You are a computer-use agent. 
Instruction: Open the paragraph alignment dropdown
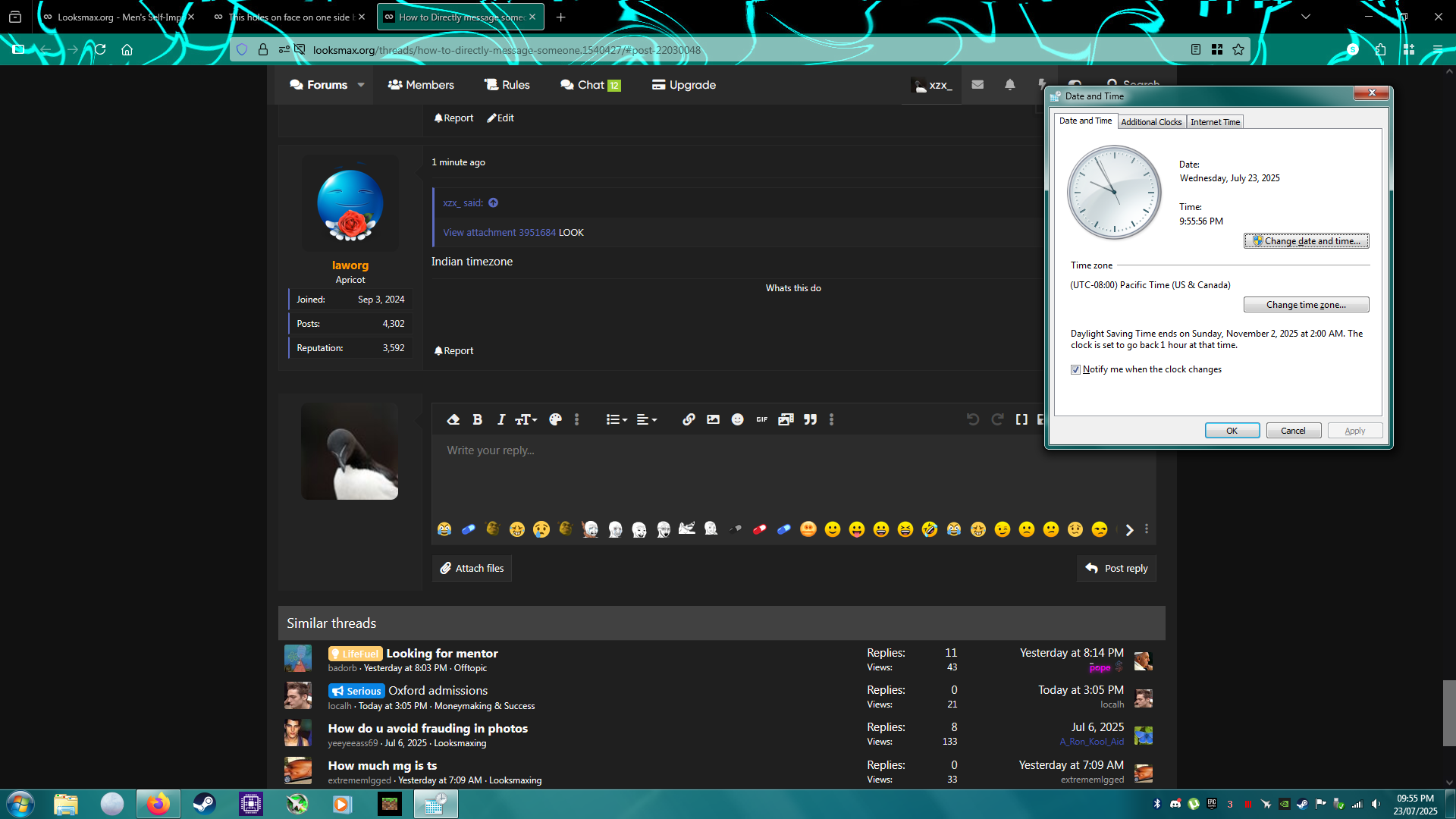click(646, 419)
